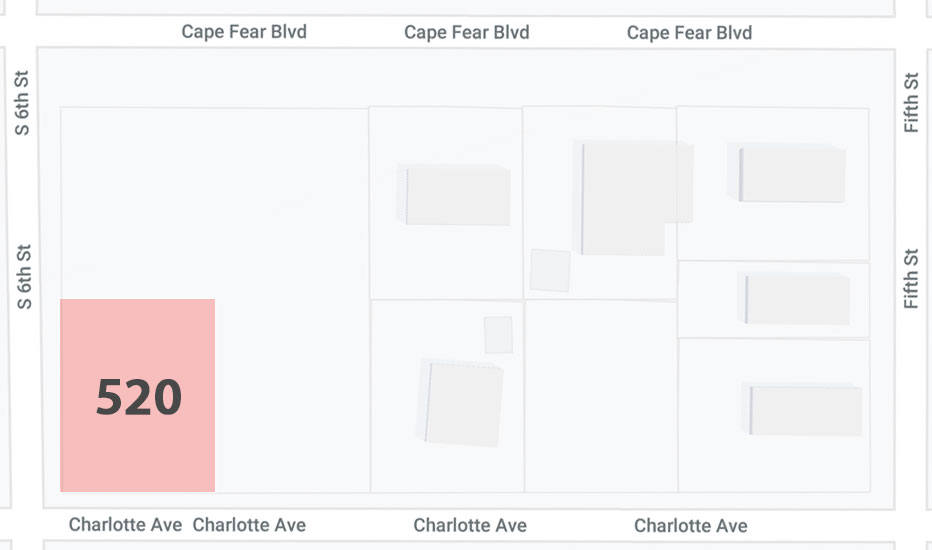Select the small shed beside the L-shaped building
The image size is (932, 550).
(550, 271)
